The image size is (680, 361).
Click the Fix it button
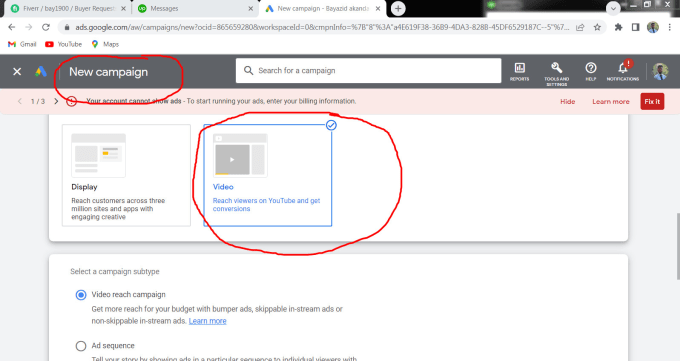652,102
